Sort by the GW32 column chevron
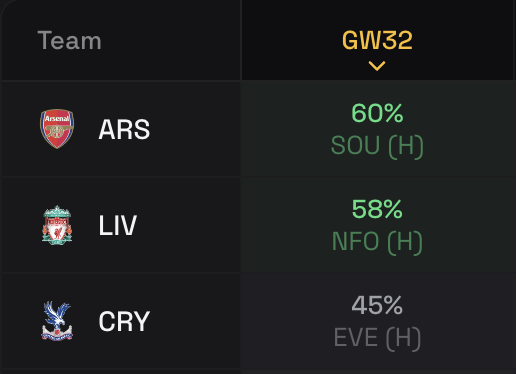The height and width of the screenshot is (374, 516). [377, 66]
